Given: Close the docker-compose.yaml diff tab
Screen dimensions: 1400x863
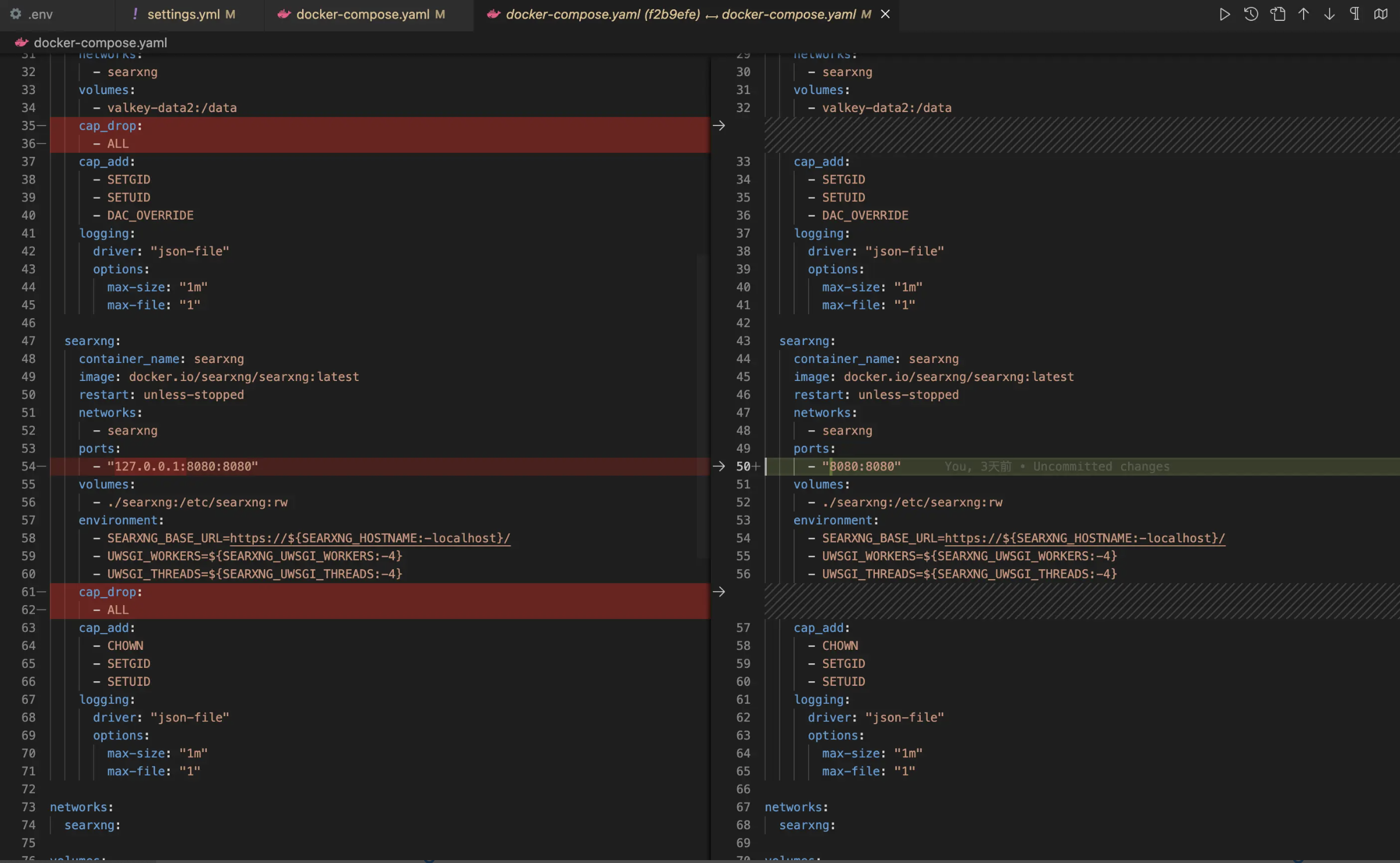Looking at the screenshot, I should [885, 14].
